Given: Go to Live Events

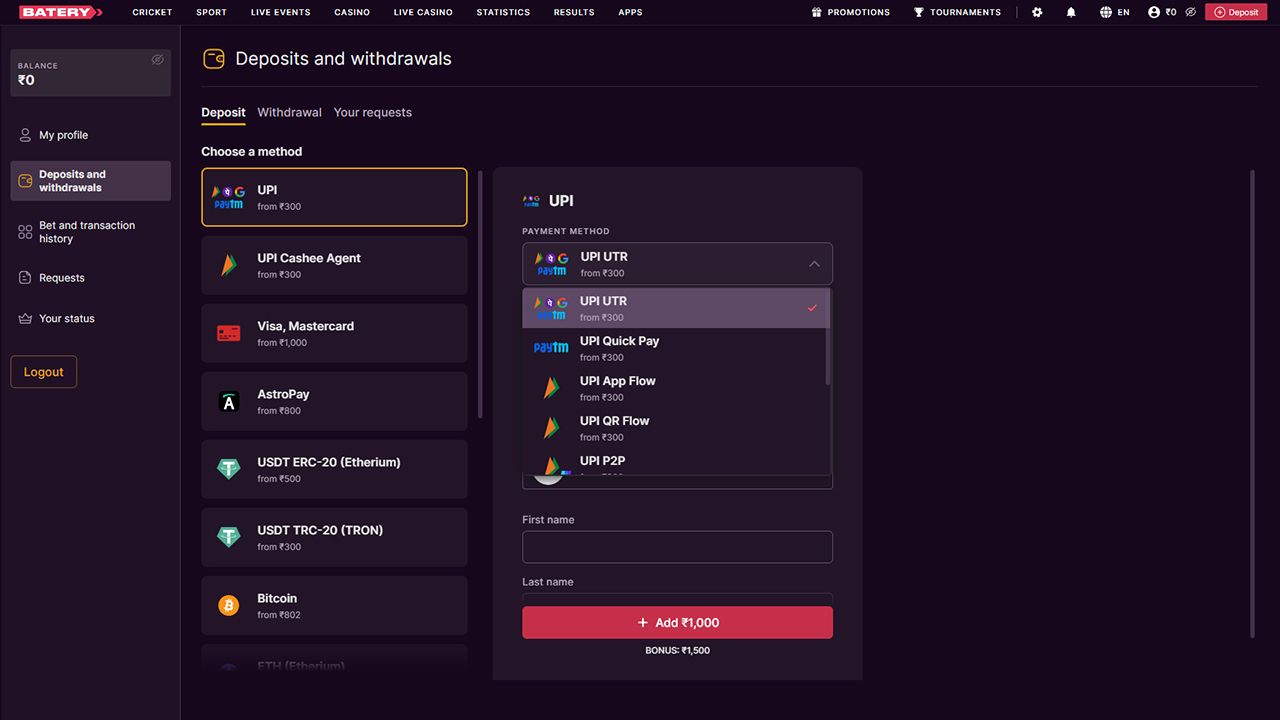Looking at the screenshot, I should pos(280,12).
